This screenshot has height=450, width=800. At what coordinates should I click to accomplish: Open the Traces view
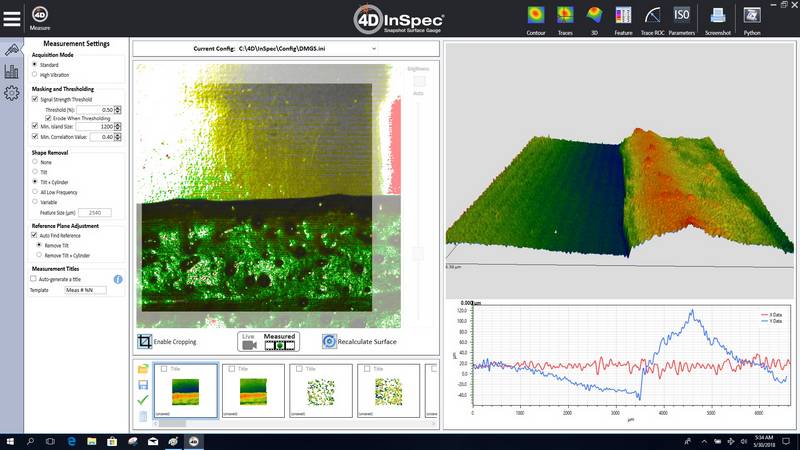pos(565,20)
